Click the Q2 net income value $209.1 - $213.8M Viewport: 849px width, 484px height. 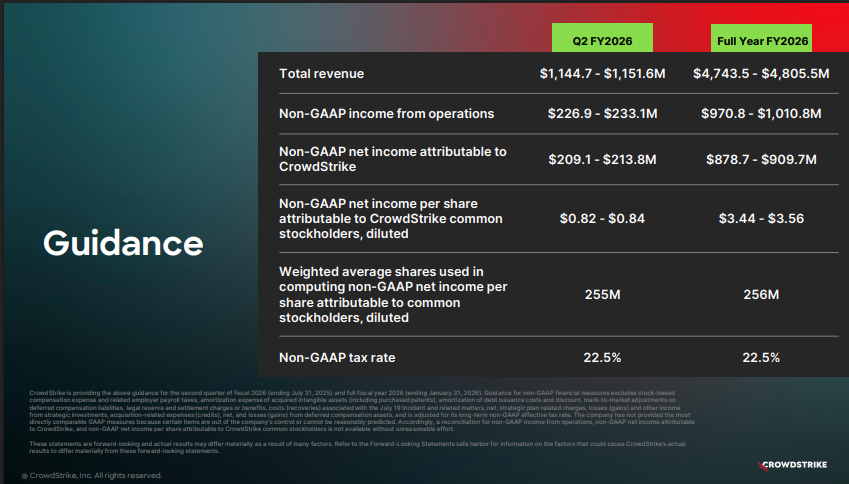point(602,159)
